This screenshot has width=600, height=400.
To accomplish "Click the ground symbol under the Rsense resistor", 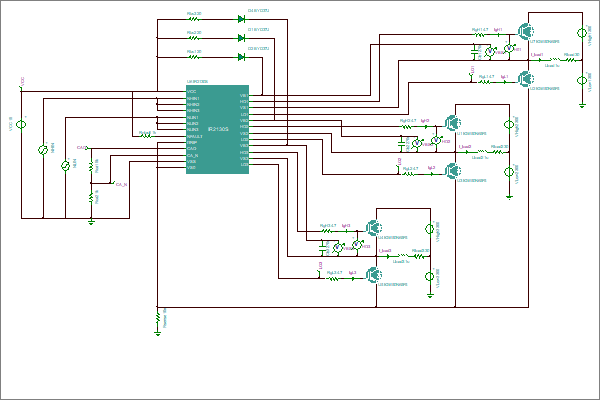I will coord(157,334).
